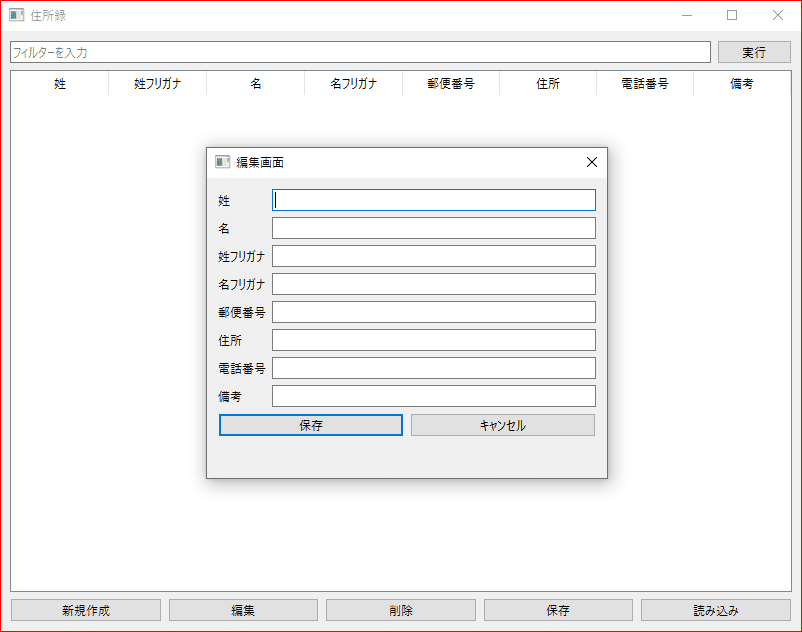Click the 備考 column header
Screen dimensions: 802x632
point(742,83)
